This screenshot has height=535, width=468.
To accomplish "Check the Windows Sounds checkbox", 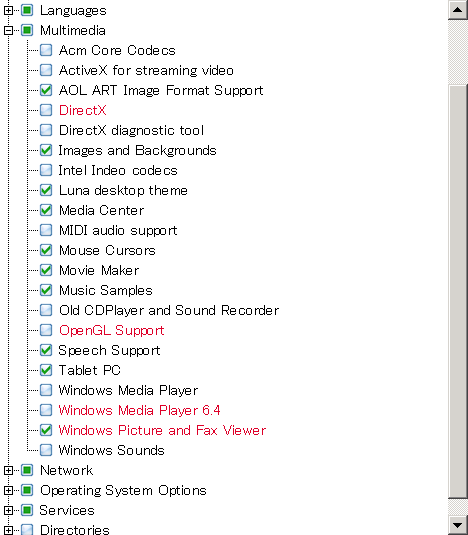I will click(x=46, y=450).
